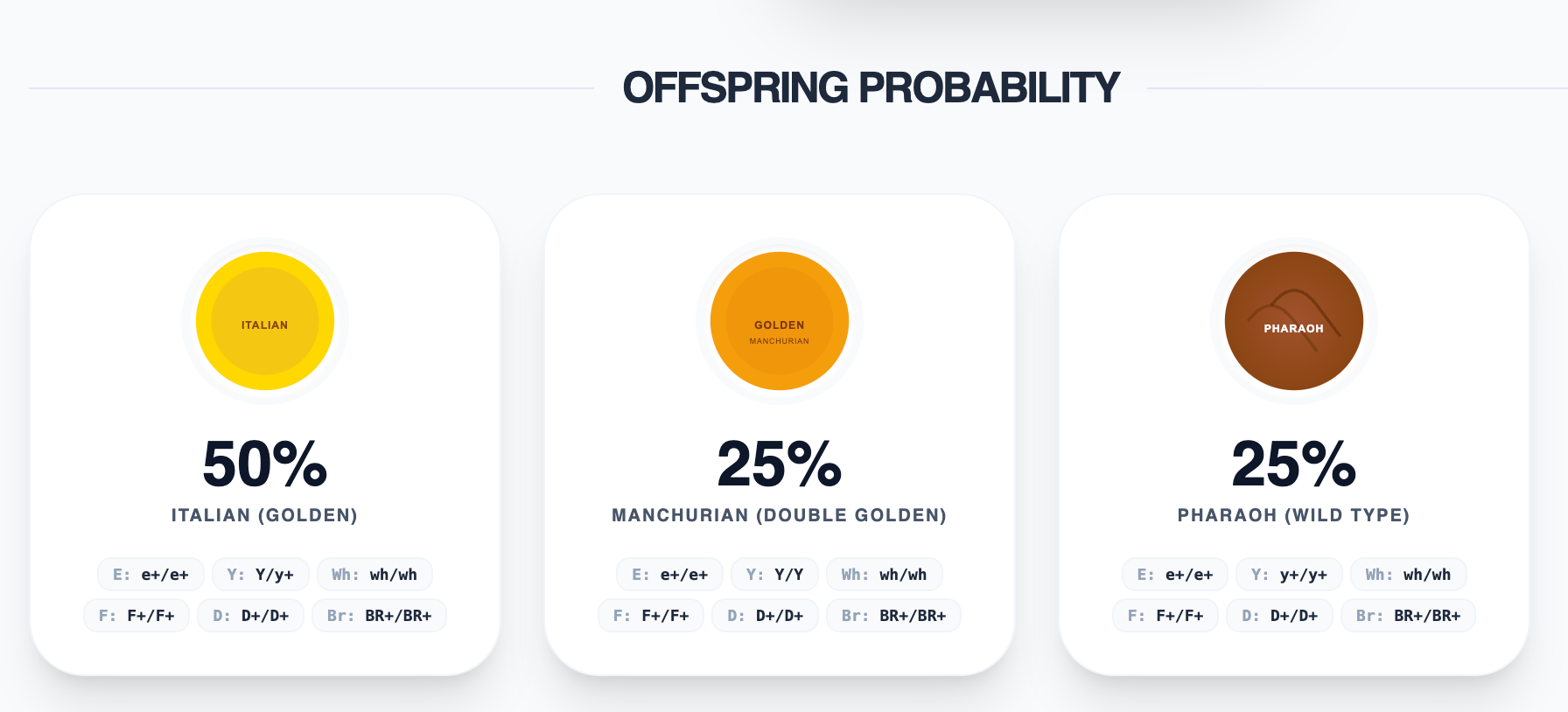Click the yellow Italian color circle icon

(265, 321)
